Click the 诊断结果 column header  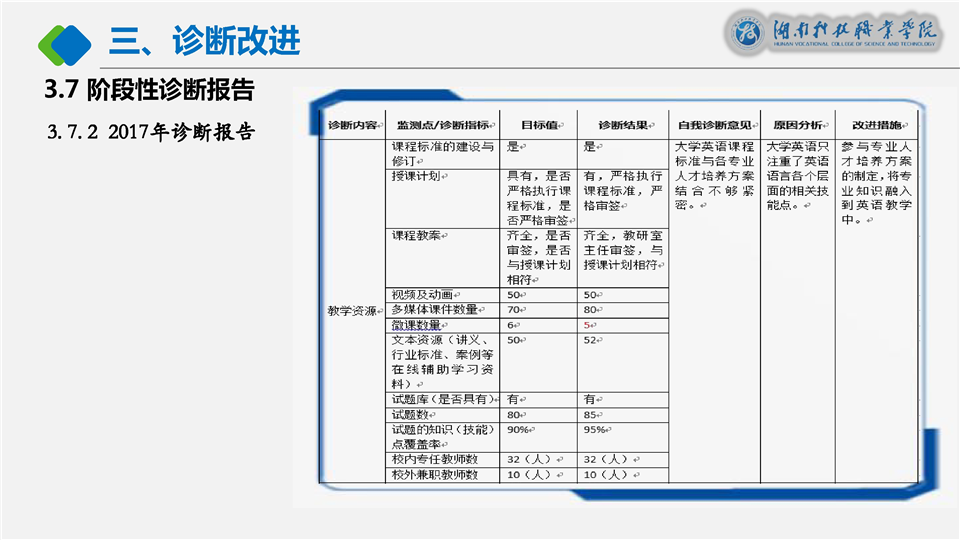622,125
